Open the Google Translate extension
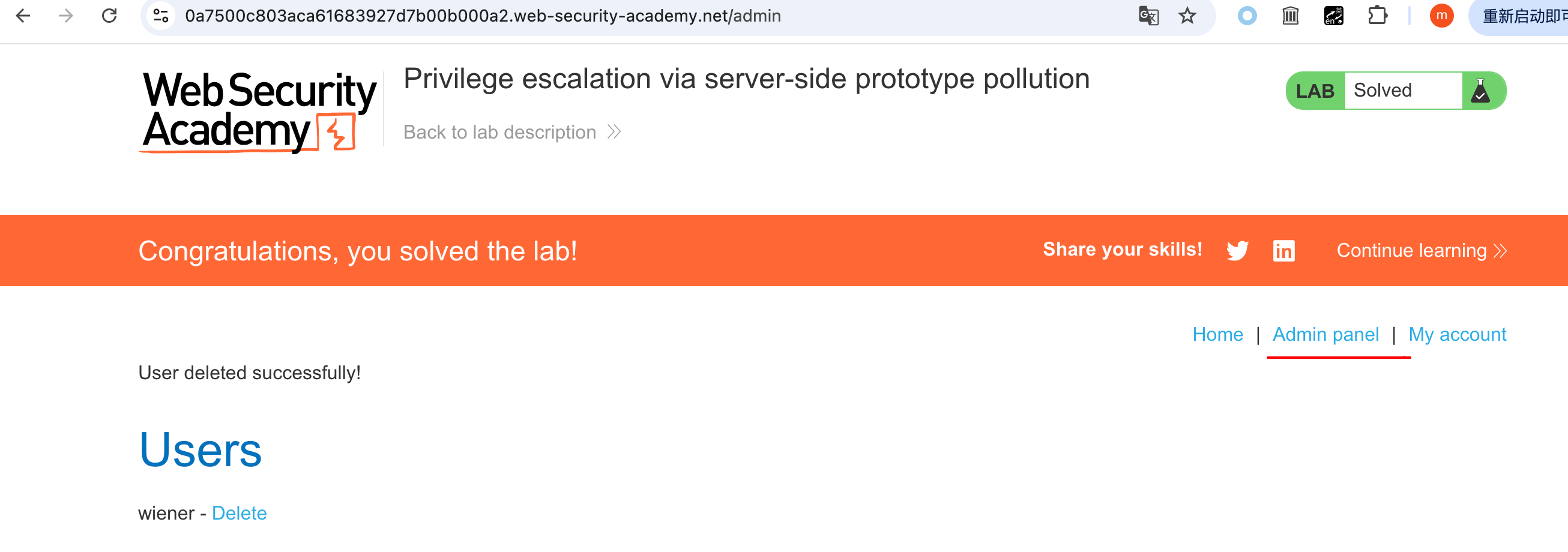This screenshot has width=1568, height=552. (x=1149, y=16)
